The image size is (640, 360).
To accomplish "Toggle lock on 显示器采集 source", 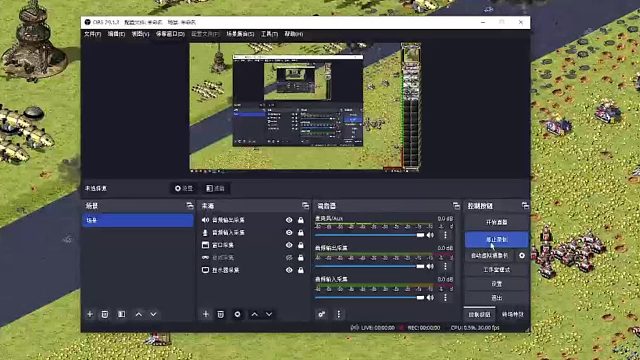I will pyautogui.click(x=301, y=270).
